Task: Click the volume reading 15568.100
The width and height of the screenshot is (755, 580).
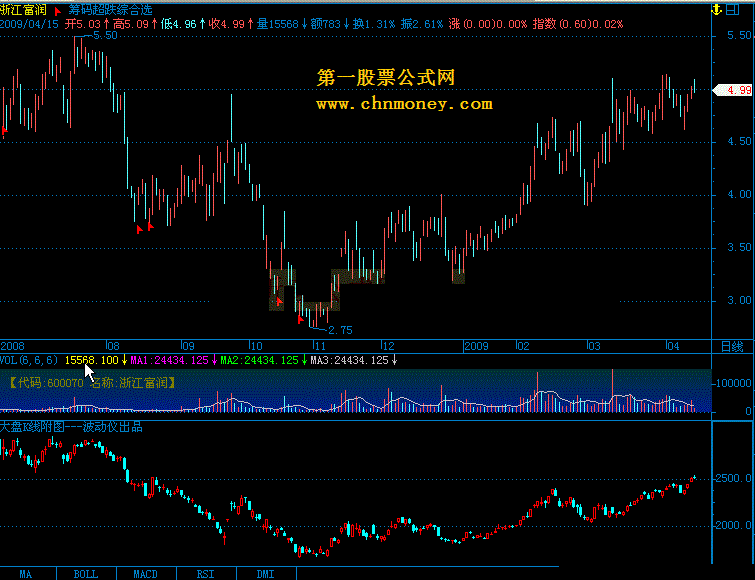Action: click(x=91, y=360)
